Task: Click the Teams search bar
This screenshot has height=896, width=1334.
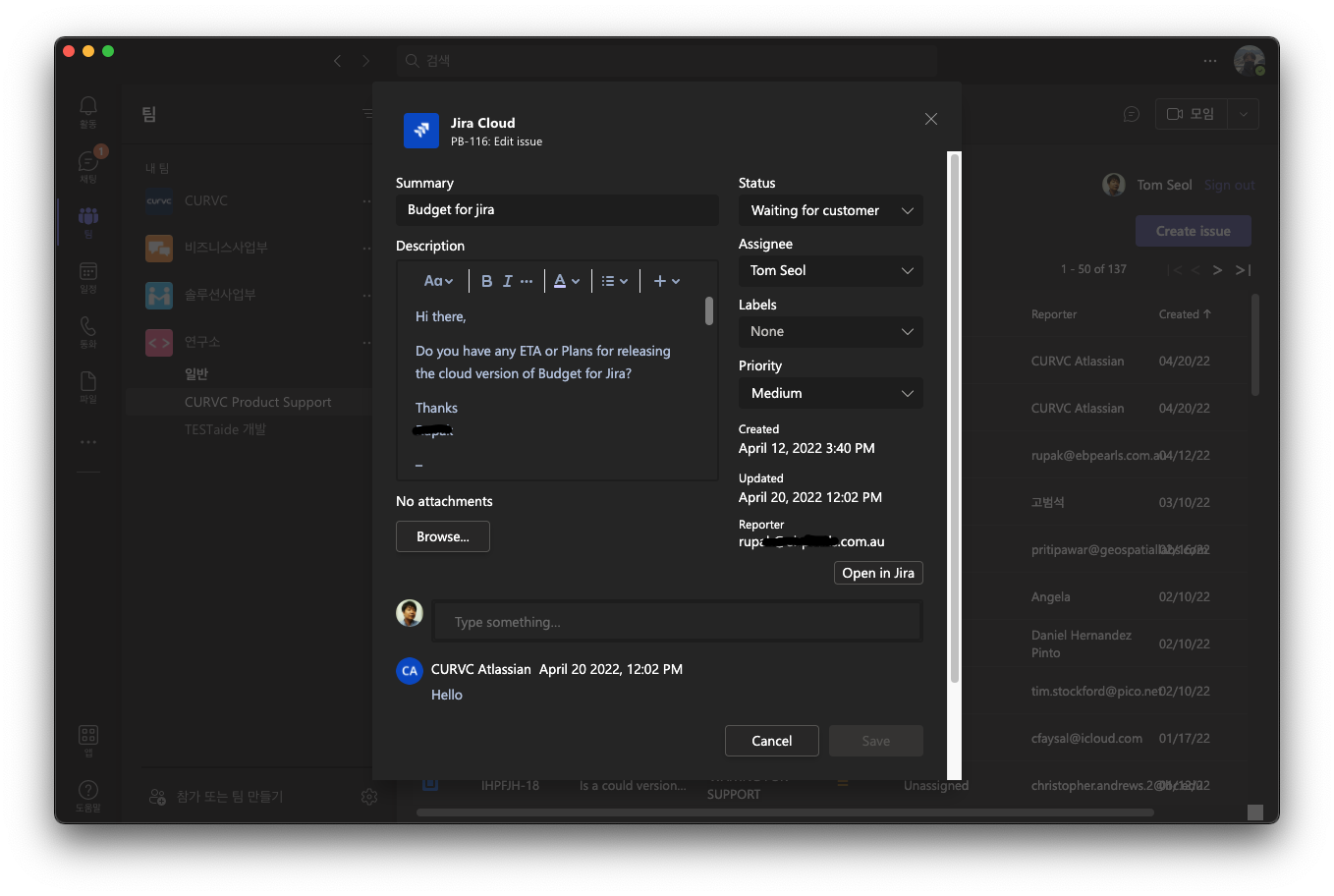Action: pyautogui.click(x=667, y=61)
